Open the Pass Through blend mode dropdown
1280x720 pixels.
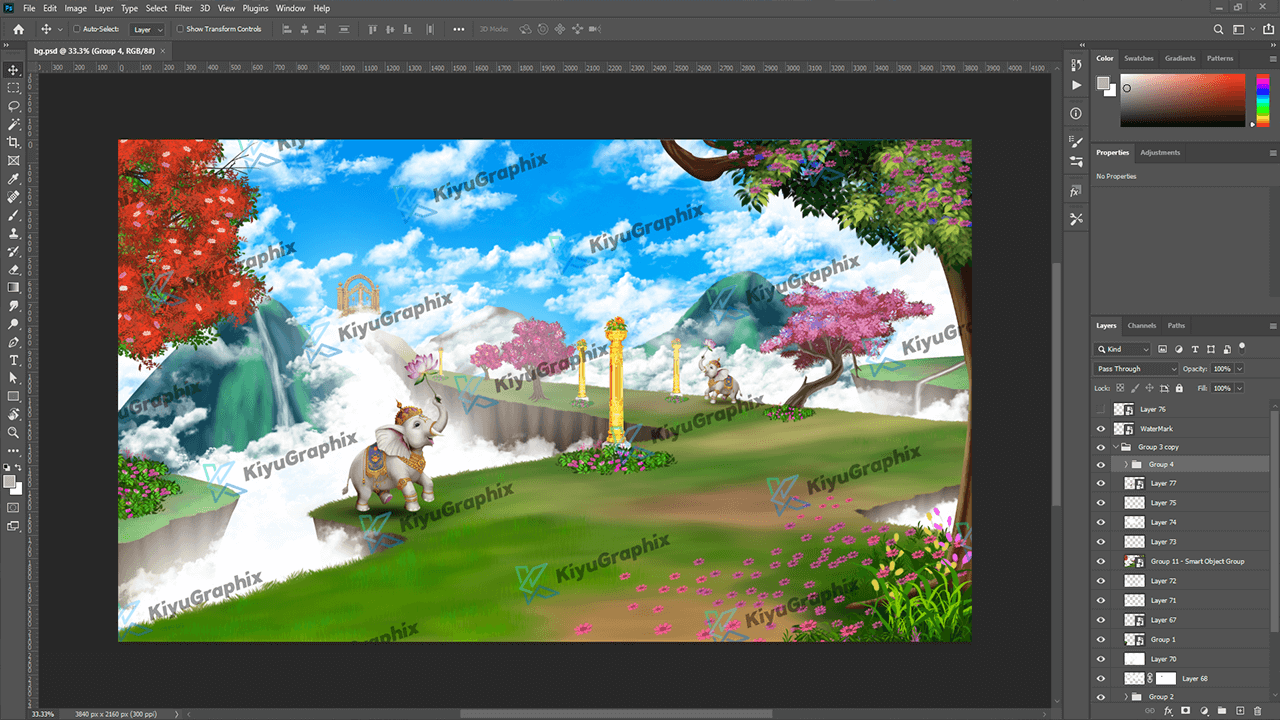1137,369
